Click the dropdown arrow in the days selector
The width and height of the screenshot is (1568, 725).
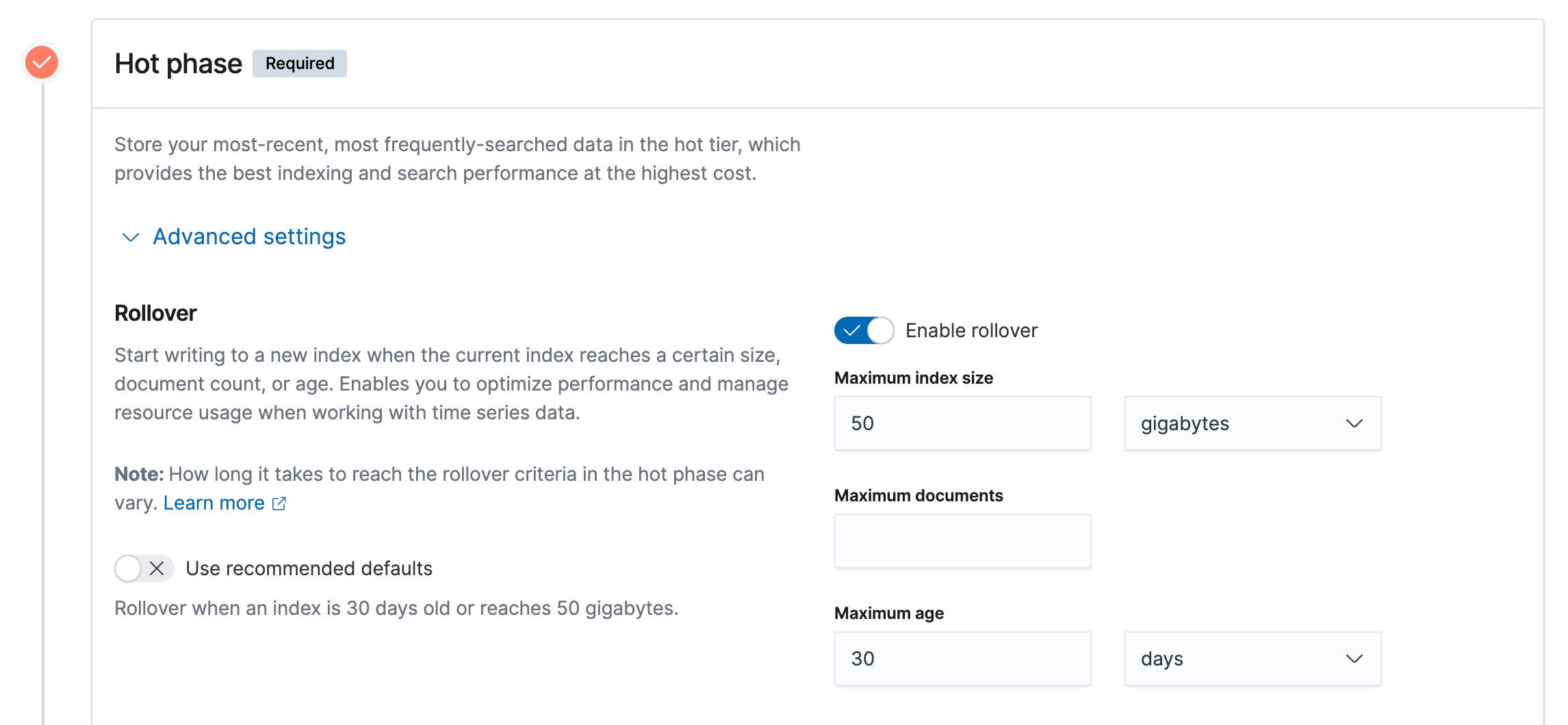pos(1354,659)
